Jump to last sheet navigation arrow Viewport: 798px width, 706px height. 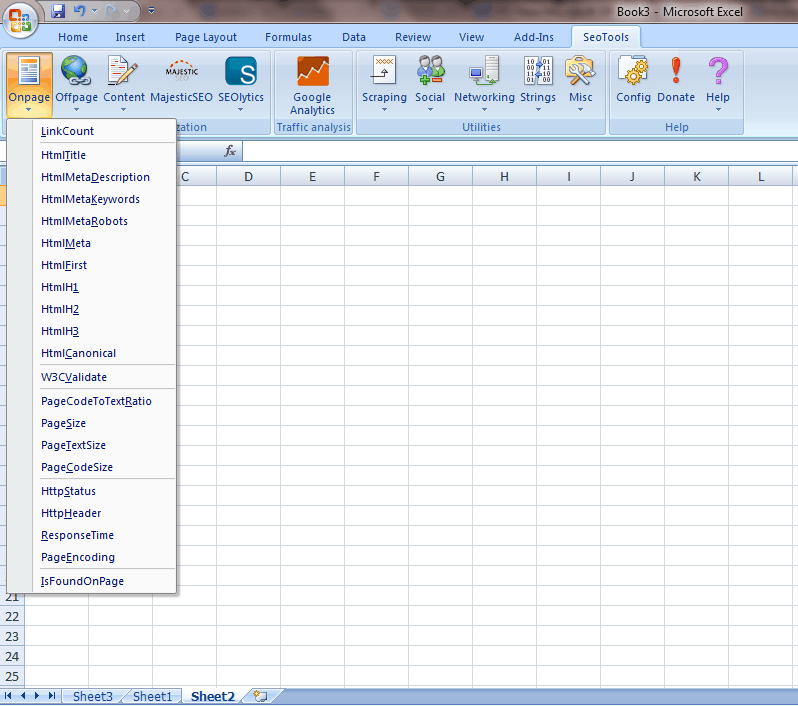point(51,696)
